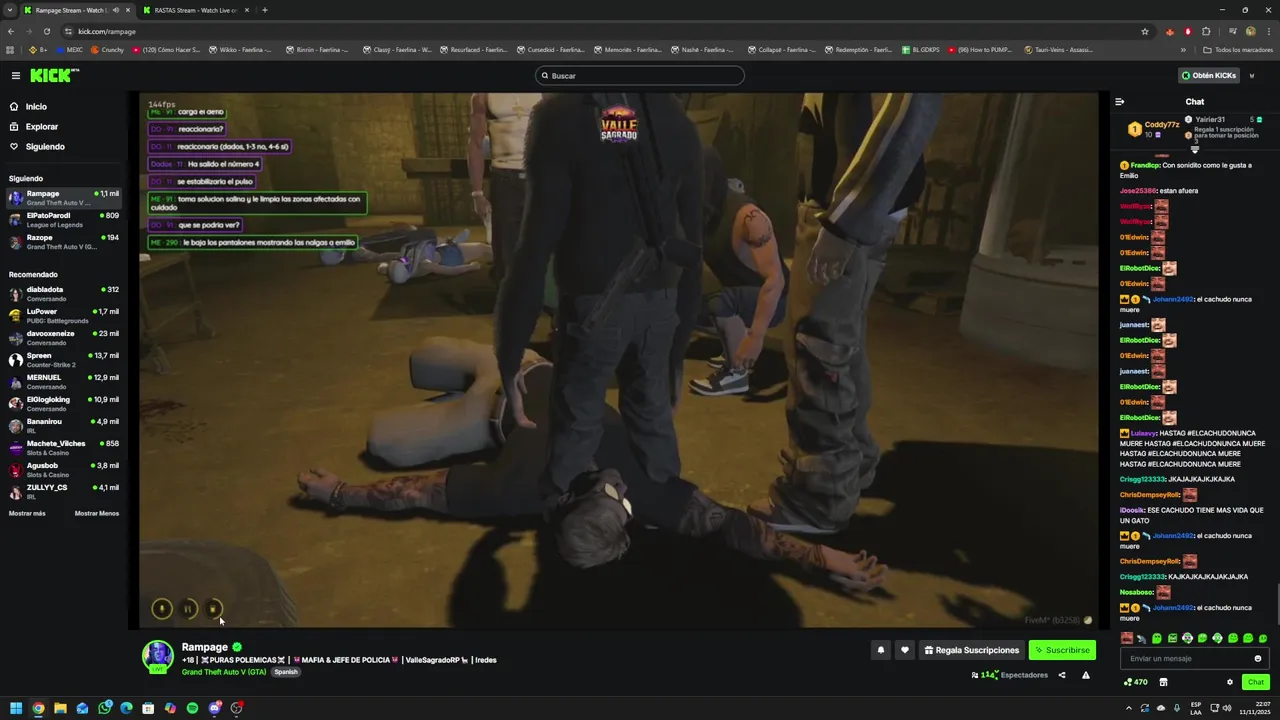This screenshot has height=720, width=1280.
Task: Open recommended channel Spreen
Action: (x=64, y=360)
